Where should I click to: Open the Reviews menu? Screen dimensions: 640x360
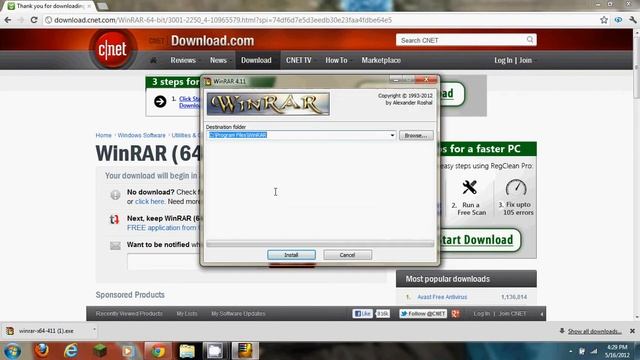(183, 60)
